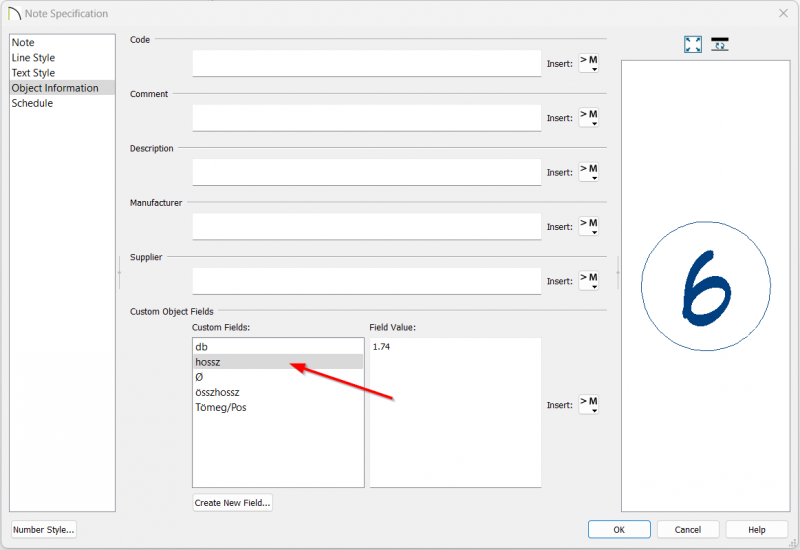The image size is (800, 550).
Task: Open the Number Style dialog
Action: pyautogui.click(x=44, y=530)
